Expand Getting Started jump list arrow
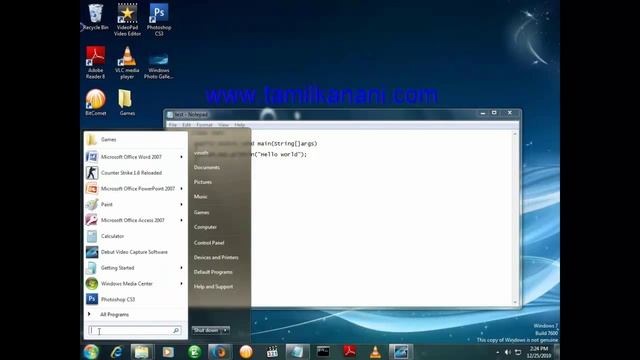The image size is (640, 360). tap(182, 268)
